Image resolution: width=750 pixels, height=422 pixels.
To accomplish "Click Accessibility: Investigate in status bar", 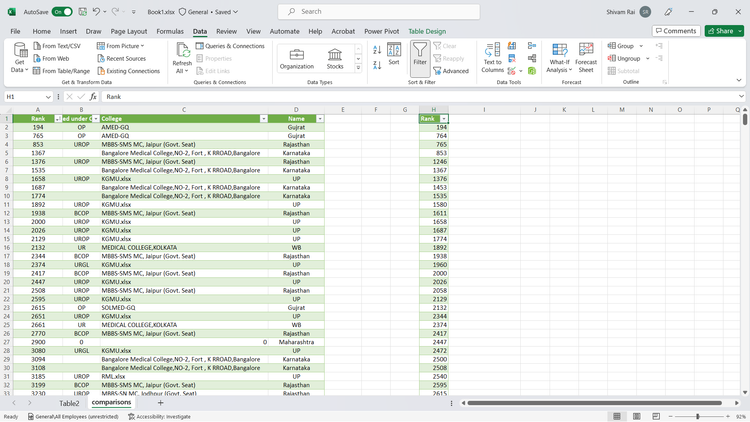I will 159,417.
